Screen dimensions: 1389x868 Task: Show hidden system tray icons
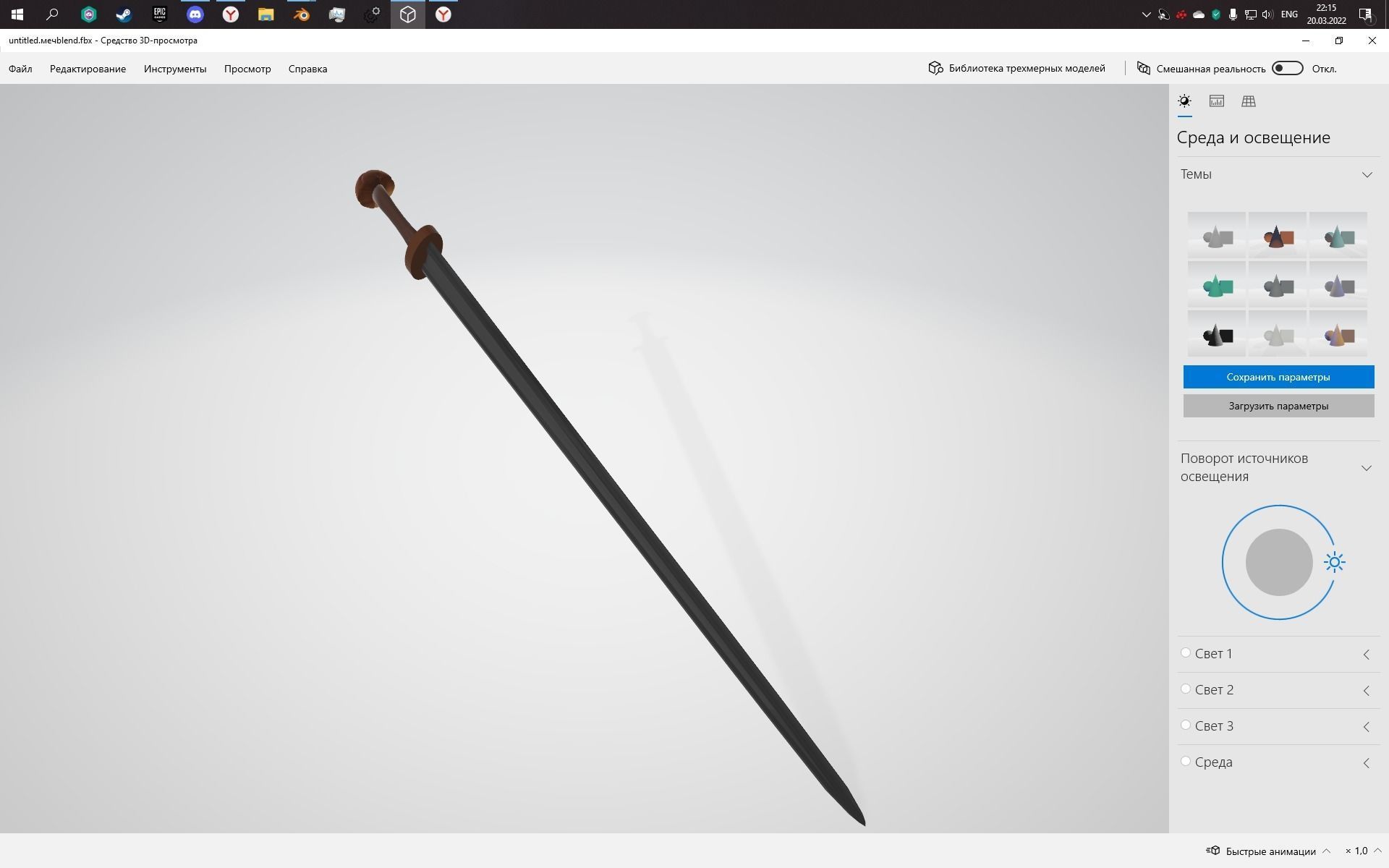[x=1146, y=14]
